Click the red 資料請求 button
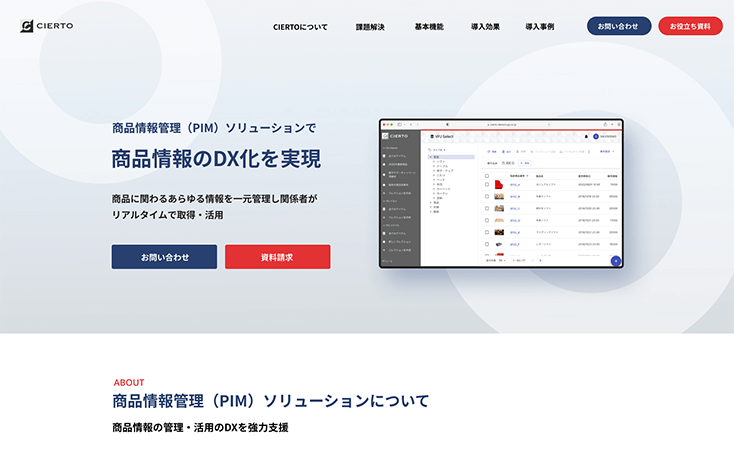This screenshot has width=734, height=454. (277, 257)
